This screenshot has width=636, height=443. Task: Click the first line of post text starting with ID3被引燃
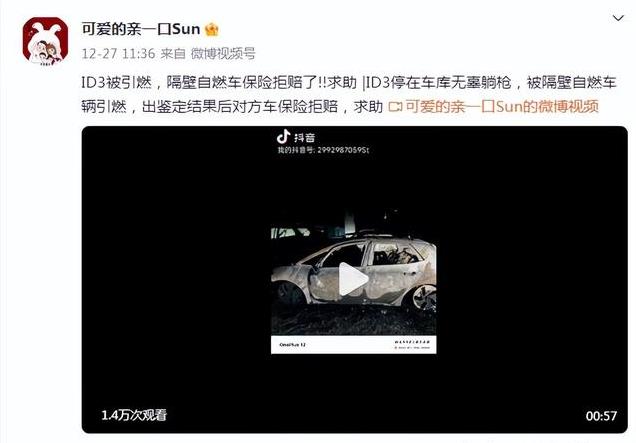click(349, 83)
